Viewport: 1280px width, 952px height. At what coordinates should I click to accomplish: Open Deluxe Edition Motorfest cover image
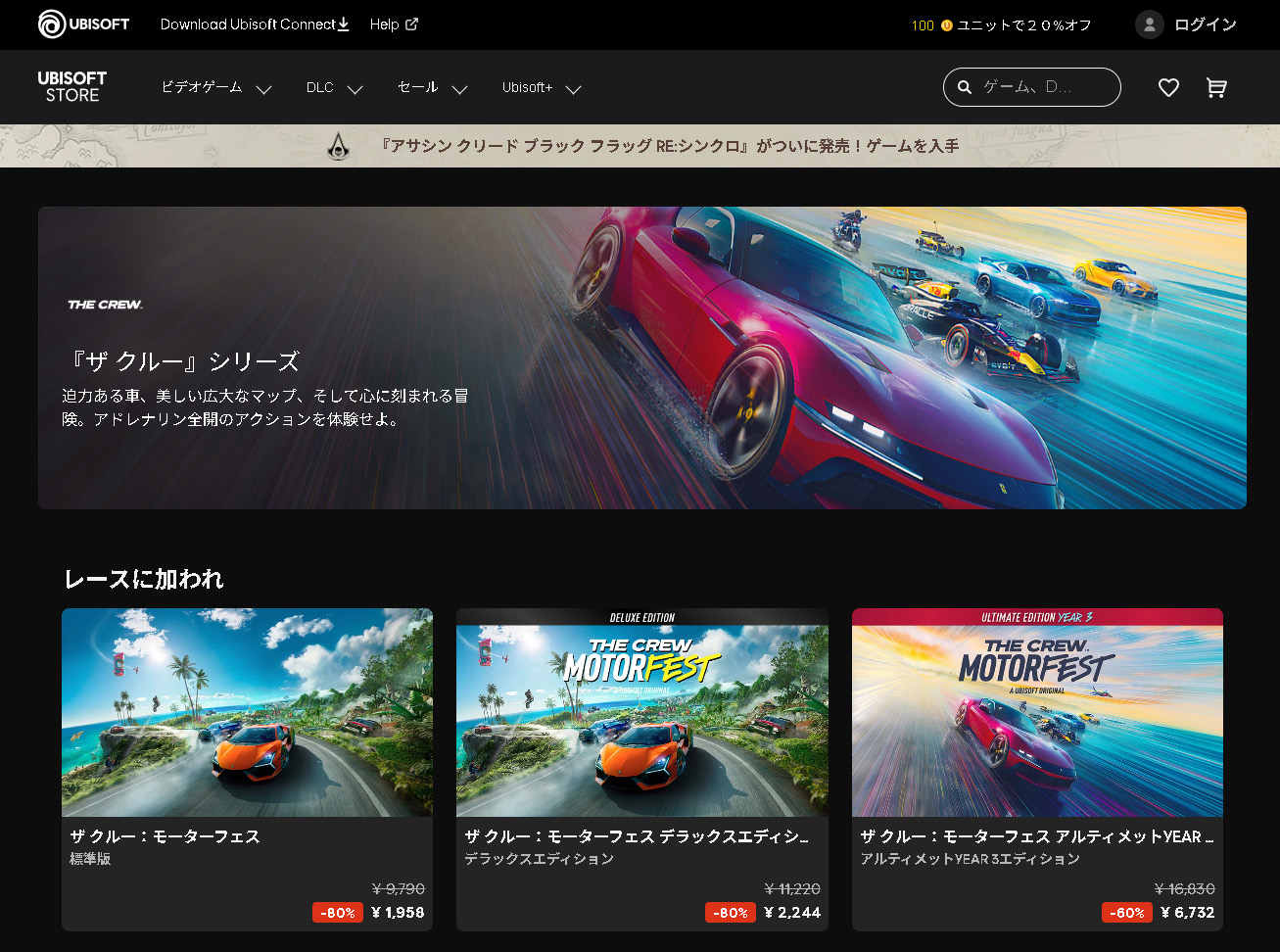pyautogui.click(x=642, y=712)
